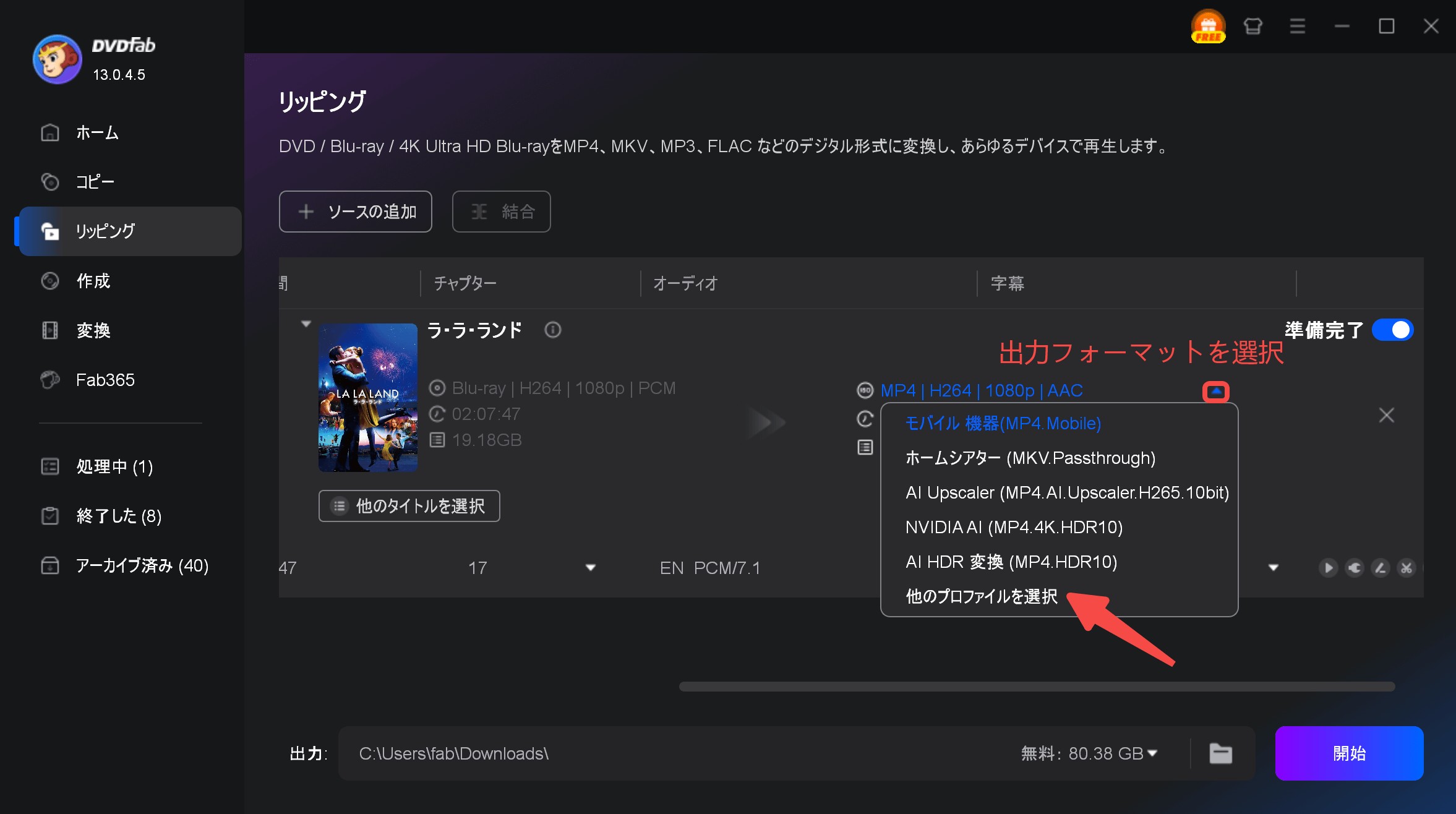Click the output size list icon
Screen dimensions: 1456x814
[865, 447]
